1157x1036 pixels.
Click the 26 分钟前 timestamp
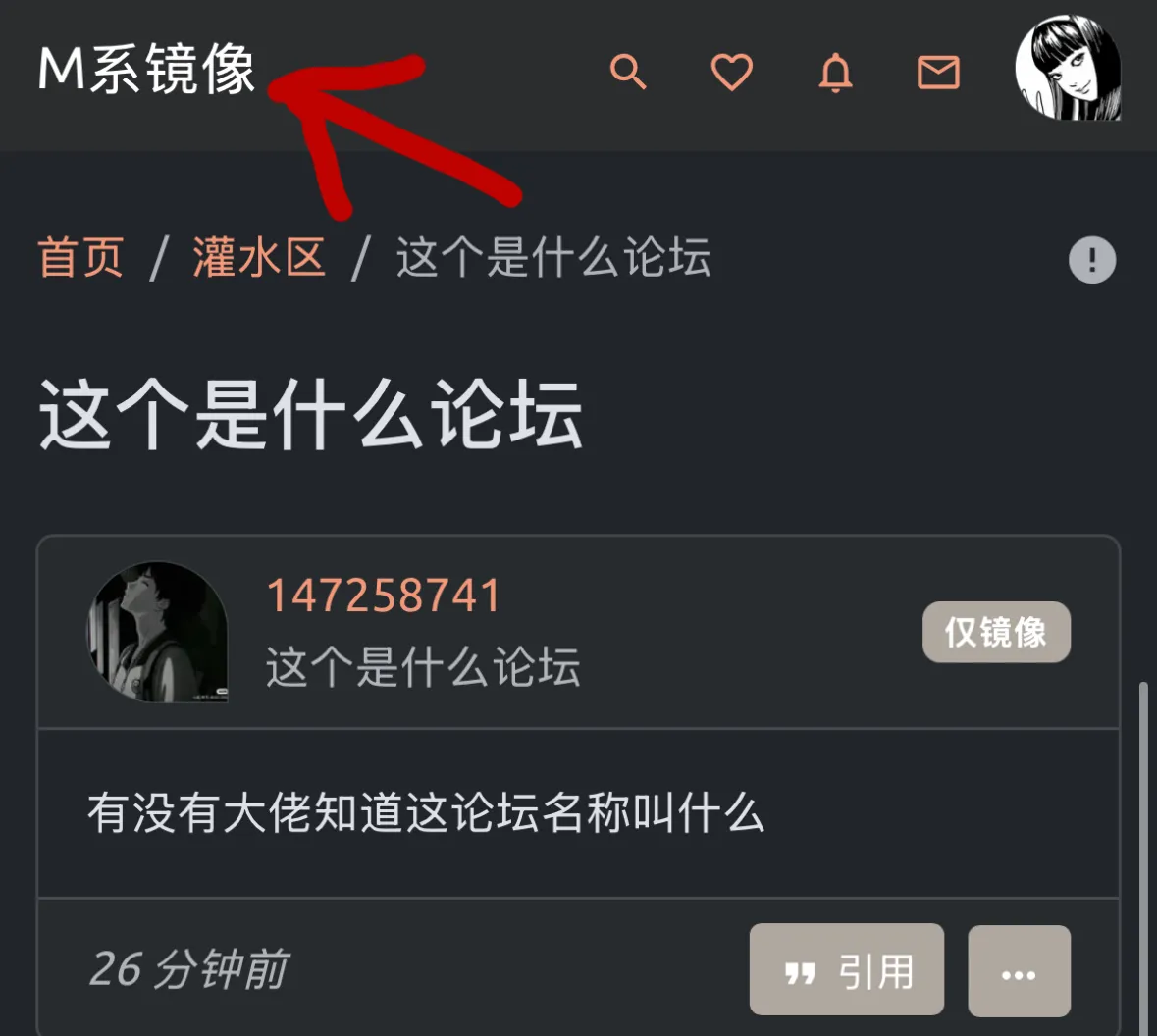pyautogui.click(x=188, y=969)
